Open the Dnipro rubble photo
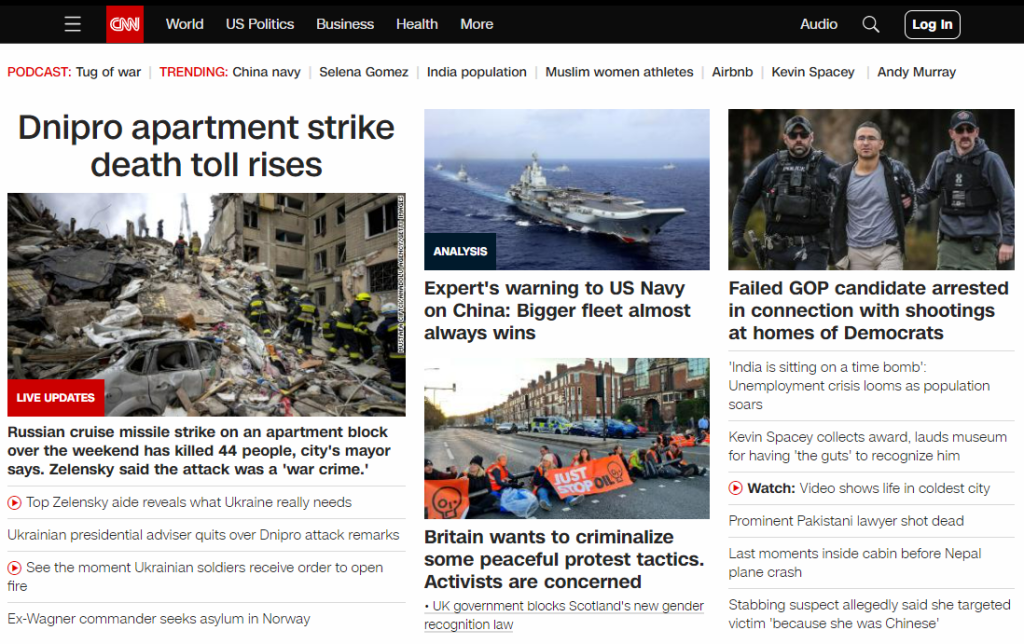 (206, 304)
